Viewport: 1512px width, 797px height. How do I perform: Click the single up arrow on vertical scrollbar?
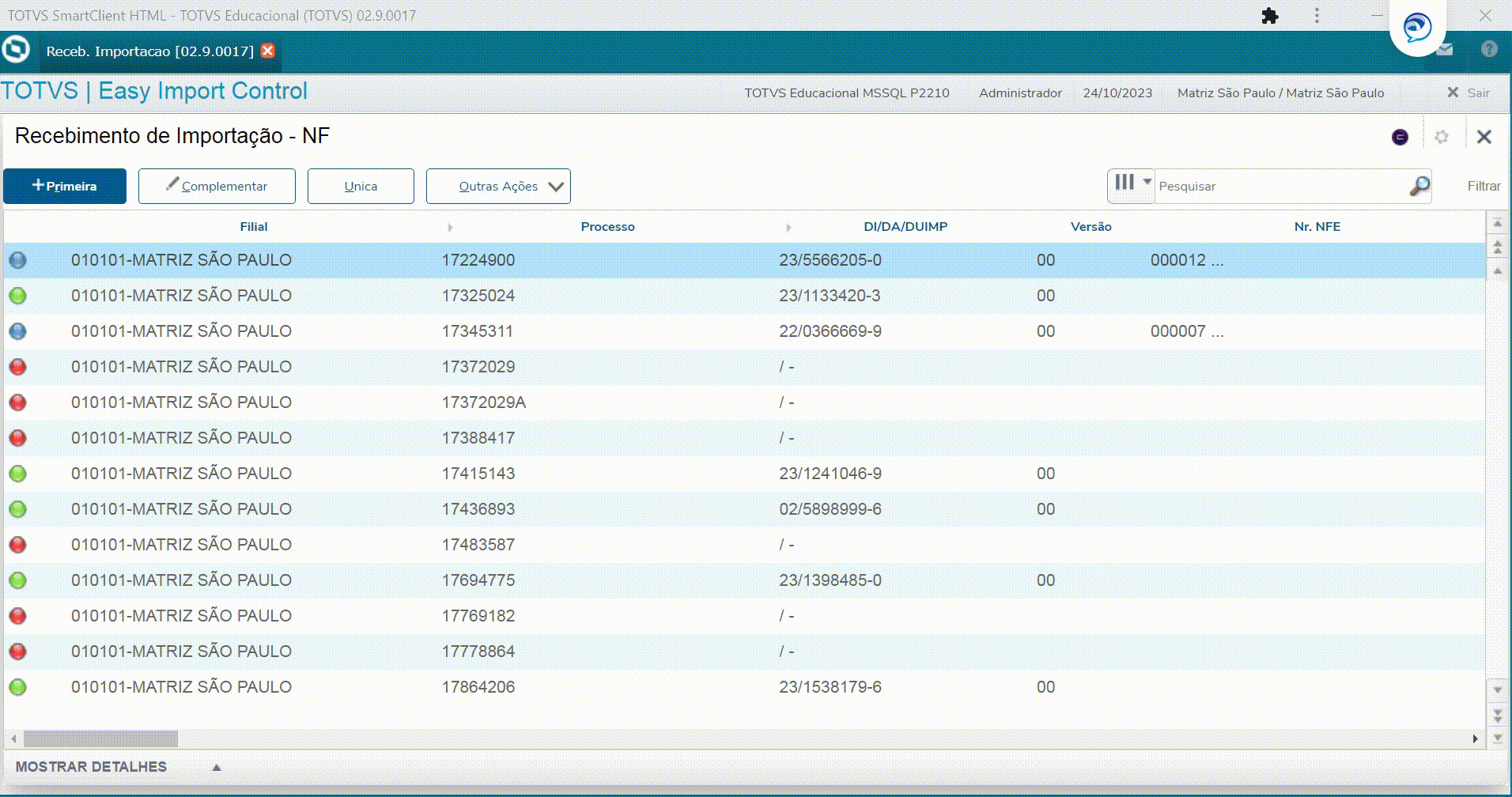tap(1497, 272)
